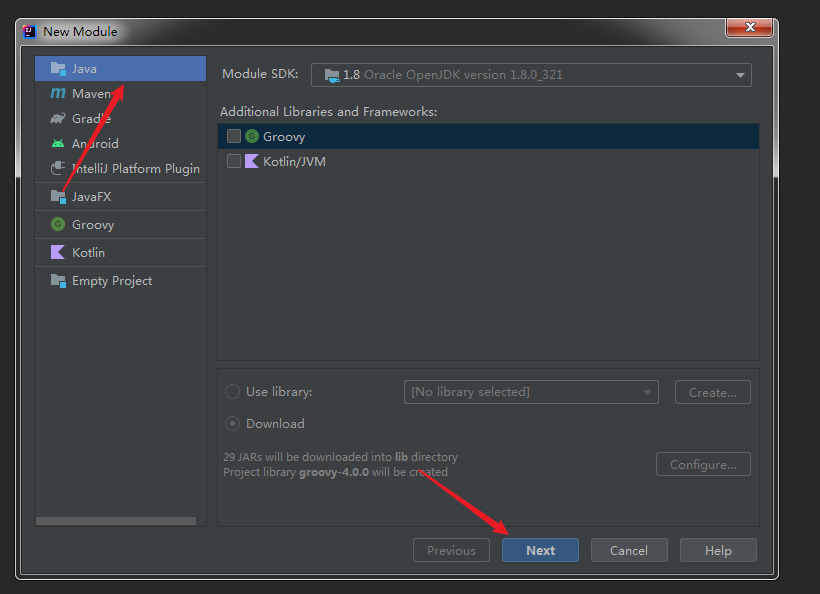This screenshot has width=820, height=594.
Task: Click the green Groovy icon in the sidebar
Action: pyautogui.click(x=58, y=224)
